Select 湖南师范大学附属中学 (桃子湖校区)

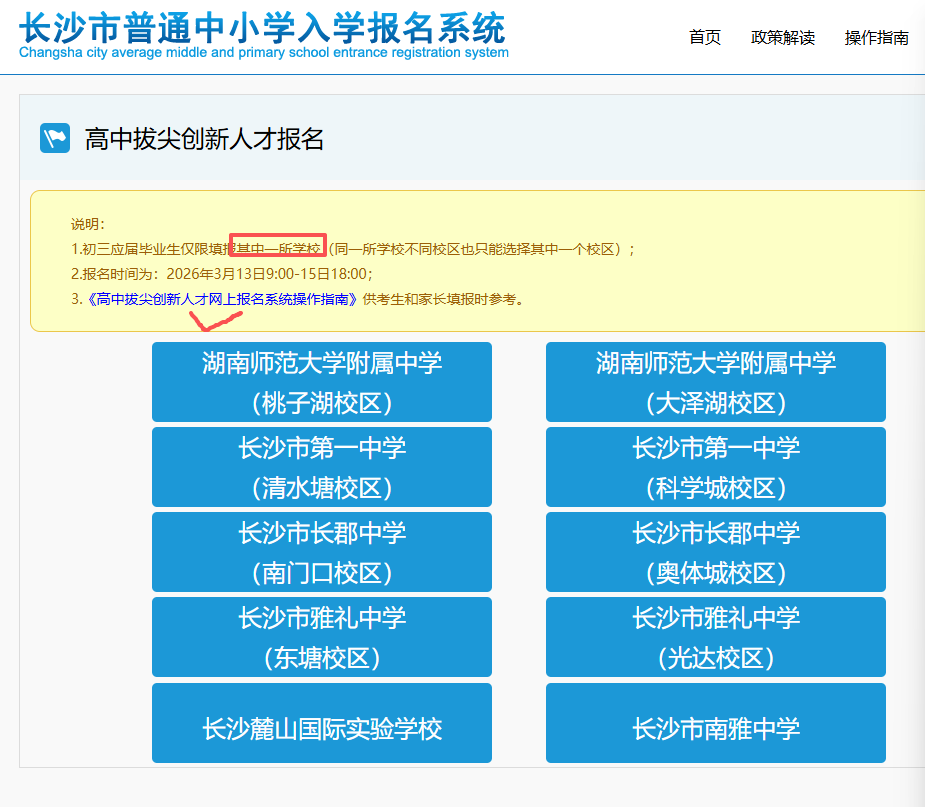(321, 382)
